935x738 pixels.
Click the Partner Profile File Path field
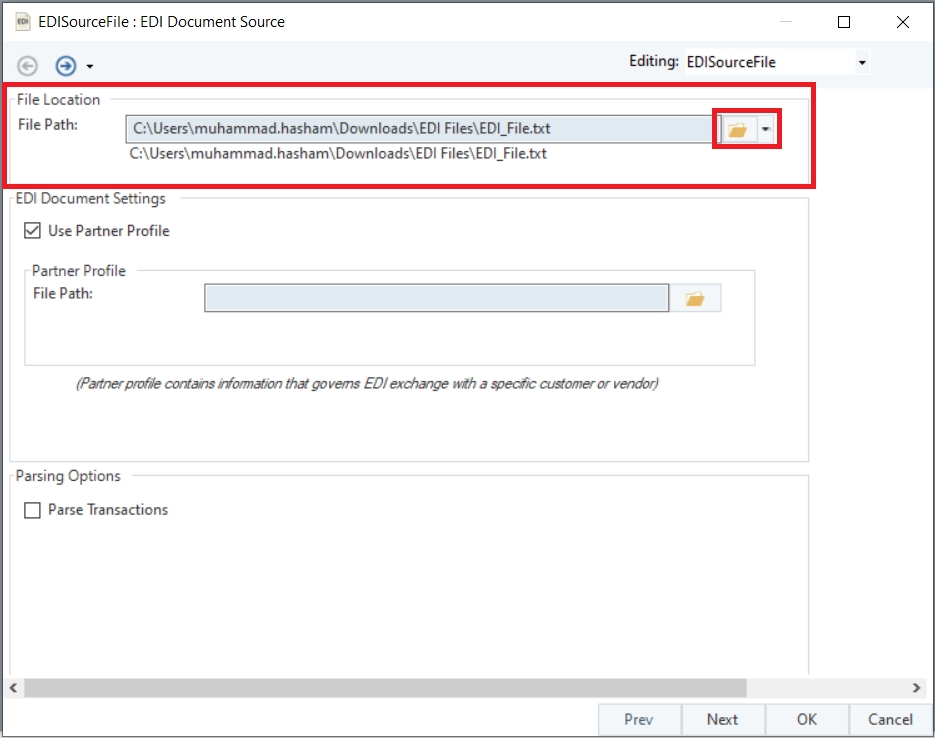[436, 298]
